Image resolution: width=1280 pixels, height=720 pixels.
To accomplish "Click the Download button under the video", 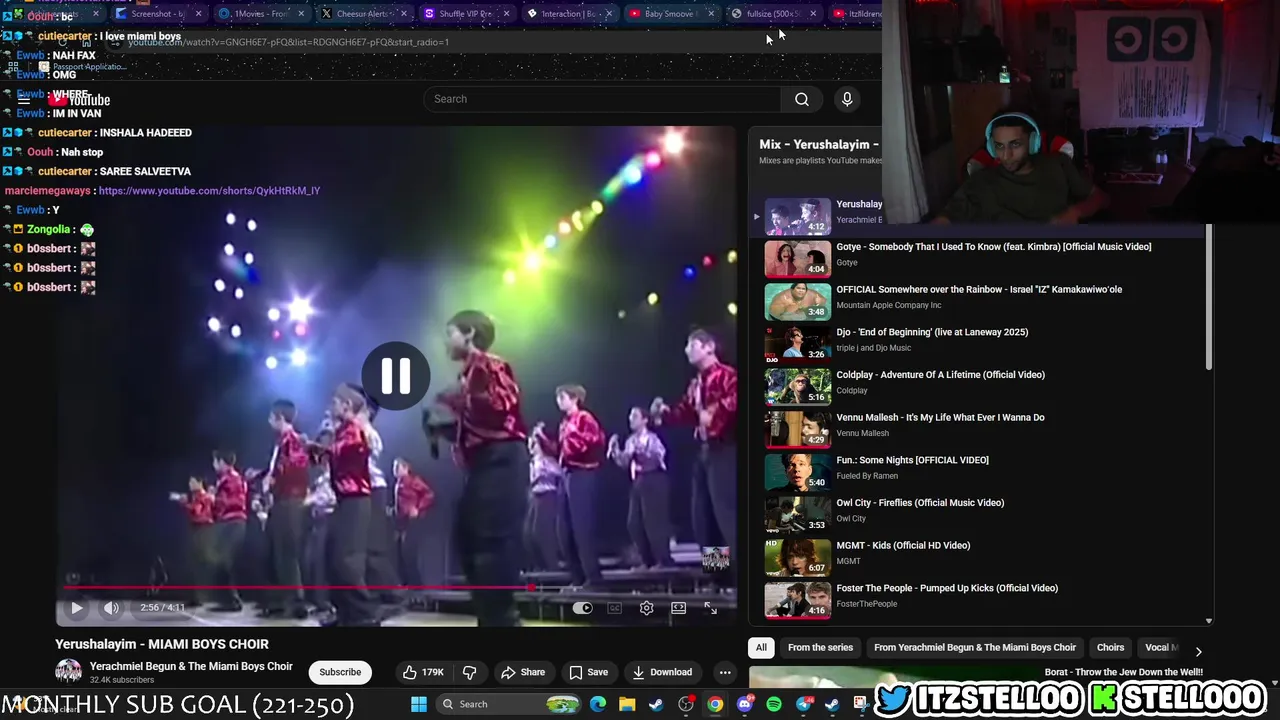I will point(662,672).
